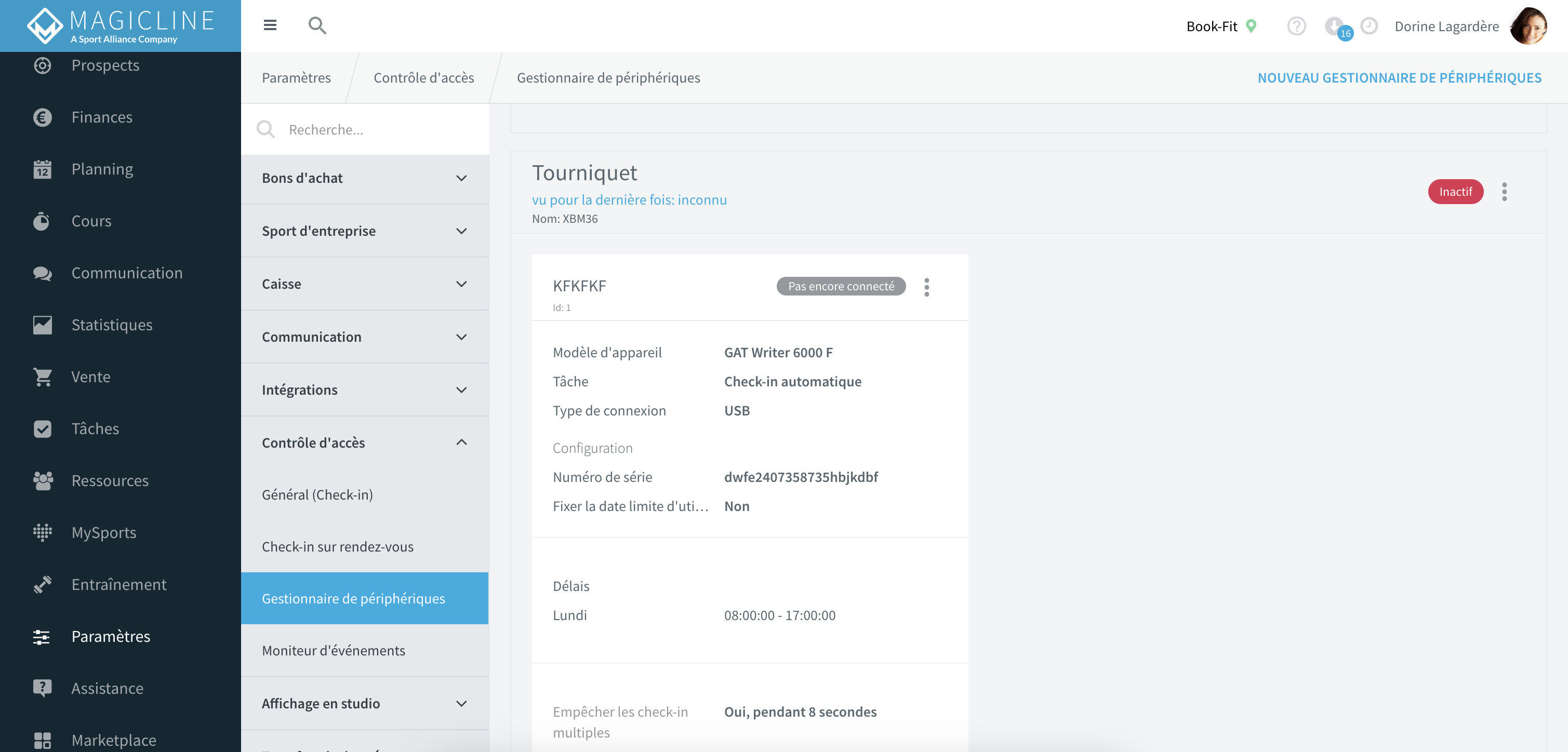
Task: Open Dorine Lagardère profile avatar
Action: click(x=1529, y=26)
